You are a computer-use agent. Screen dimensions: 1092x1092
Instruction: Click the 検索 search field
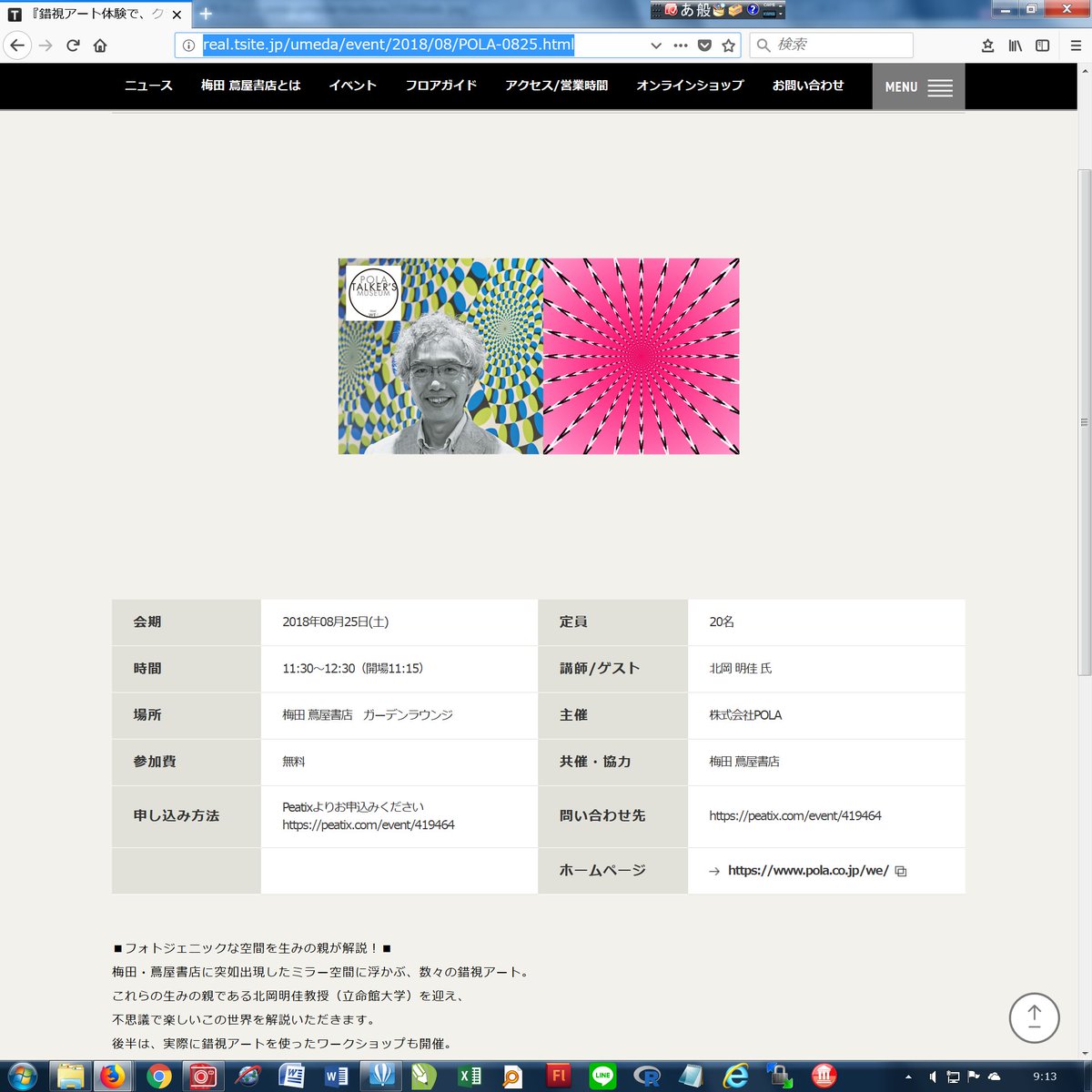[x=831, y=45]
